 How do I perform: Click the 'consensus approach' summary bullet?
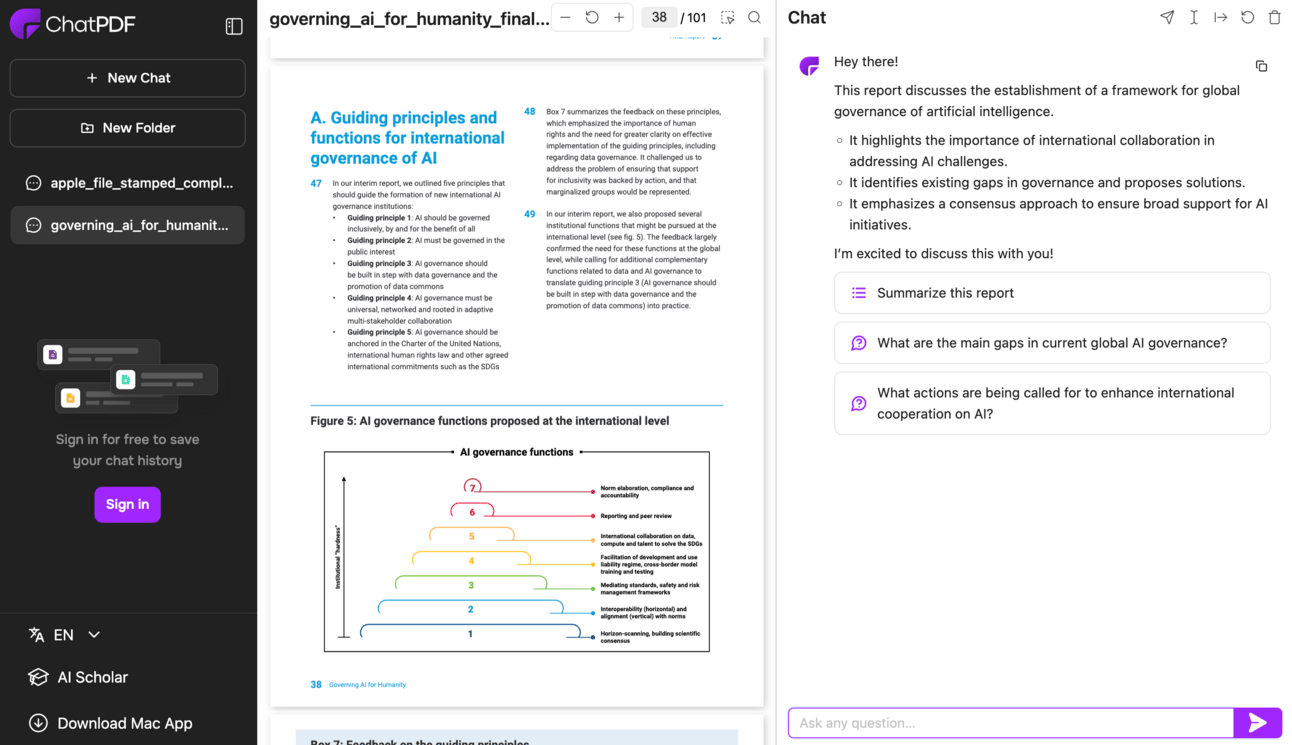(x=1059, y=214)
